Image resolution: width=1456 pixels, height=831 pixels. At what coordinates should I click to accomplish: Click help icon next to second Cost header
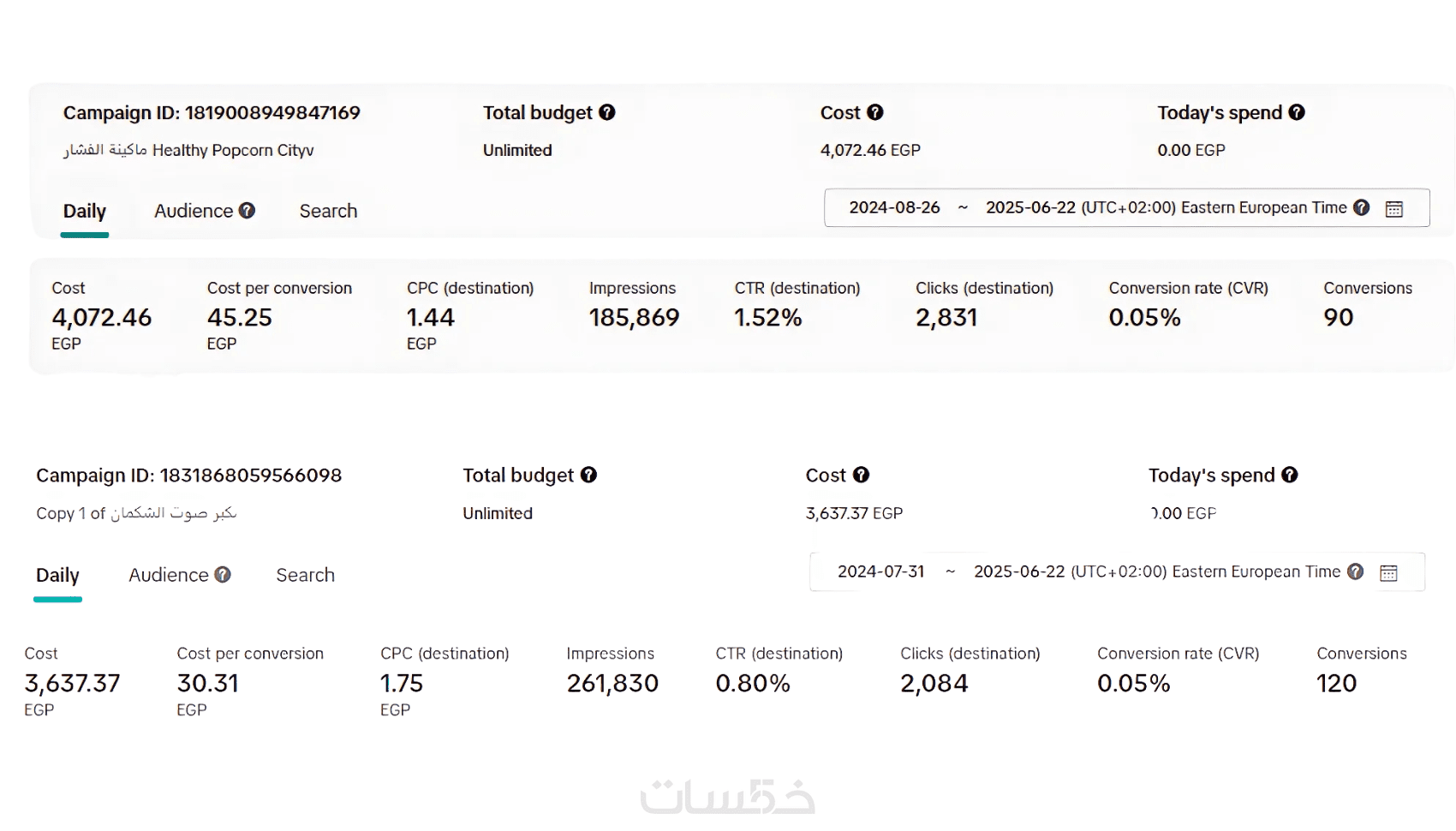point(861,475)
